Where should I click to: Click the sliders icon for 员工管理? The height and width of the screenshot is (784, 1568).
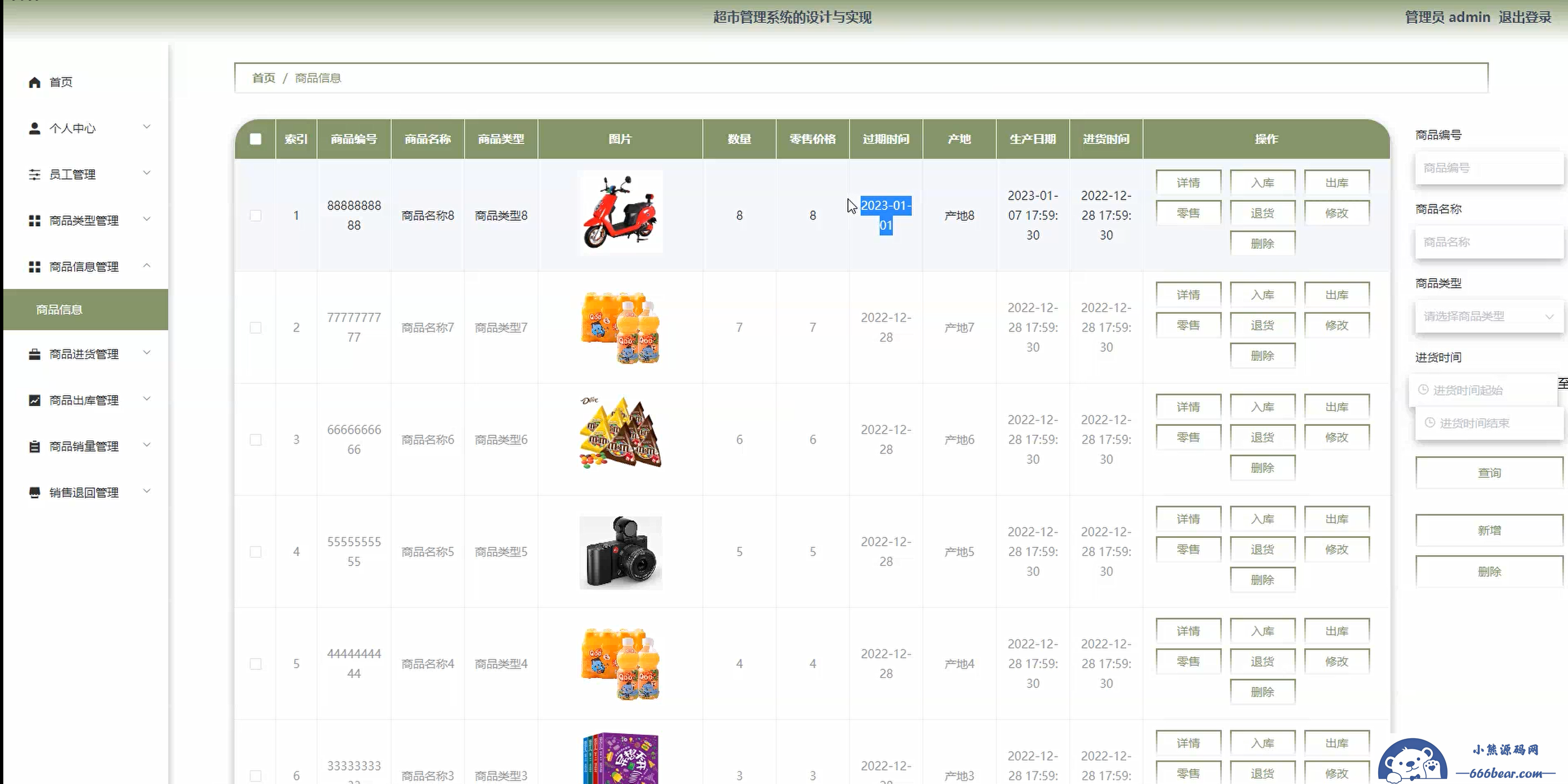(x=35, y=175)
